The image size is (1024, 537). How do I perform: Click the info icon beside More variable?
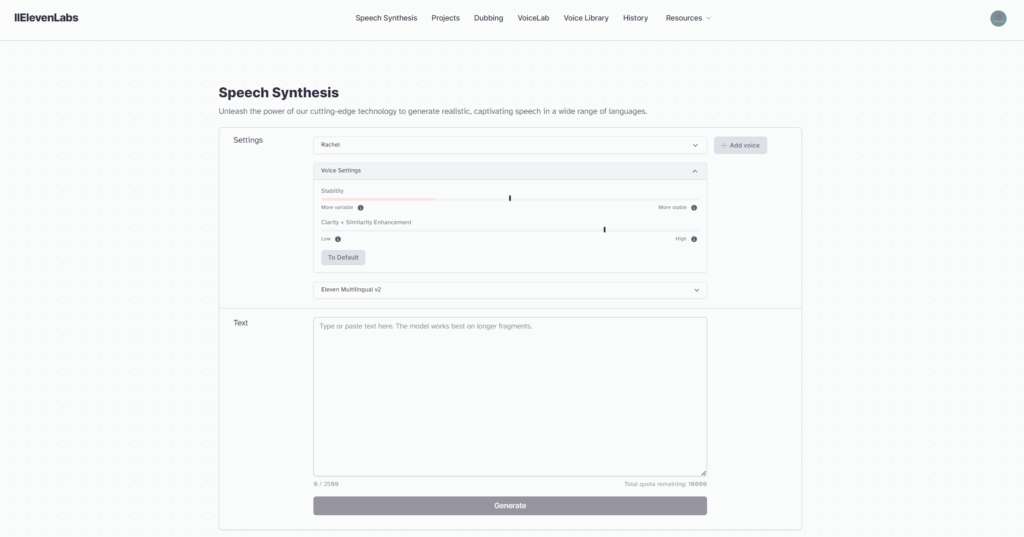pyautogui.click(x=360, y=208)
